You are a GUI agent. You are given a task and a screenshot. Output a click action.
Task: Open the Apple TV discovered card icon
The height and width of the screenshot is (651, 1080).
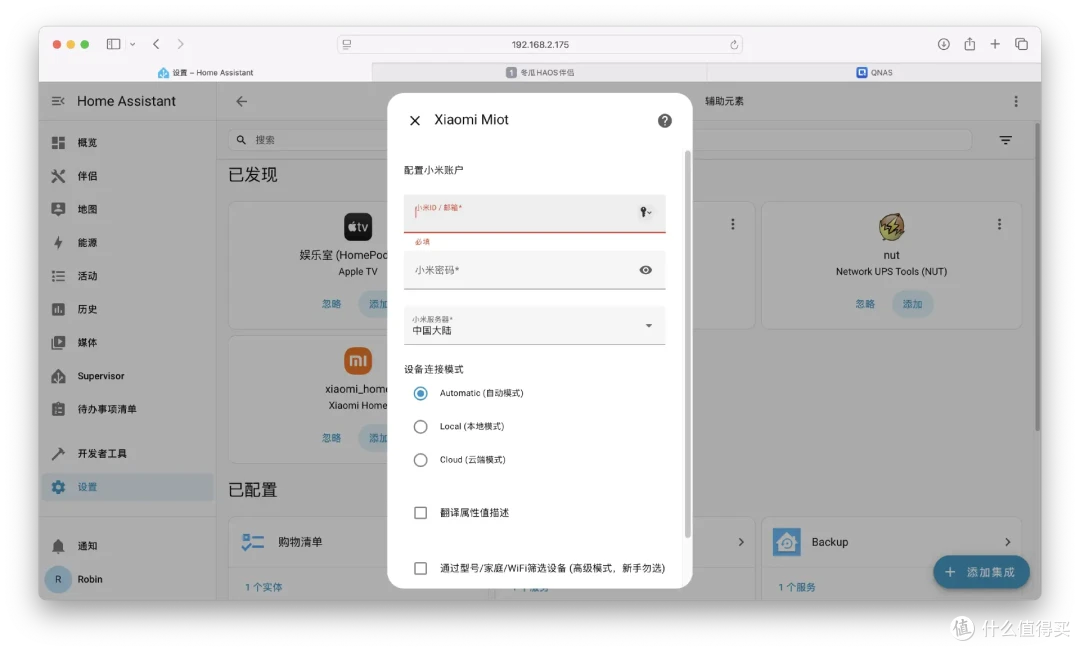(x=358, y=227)
